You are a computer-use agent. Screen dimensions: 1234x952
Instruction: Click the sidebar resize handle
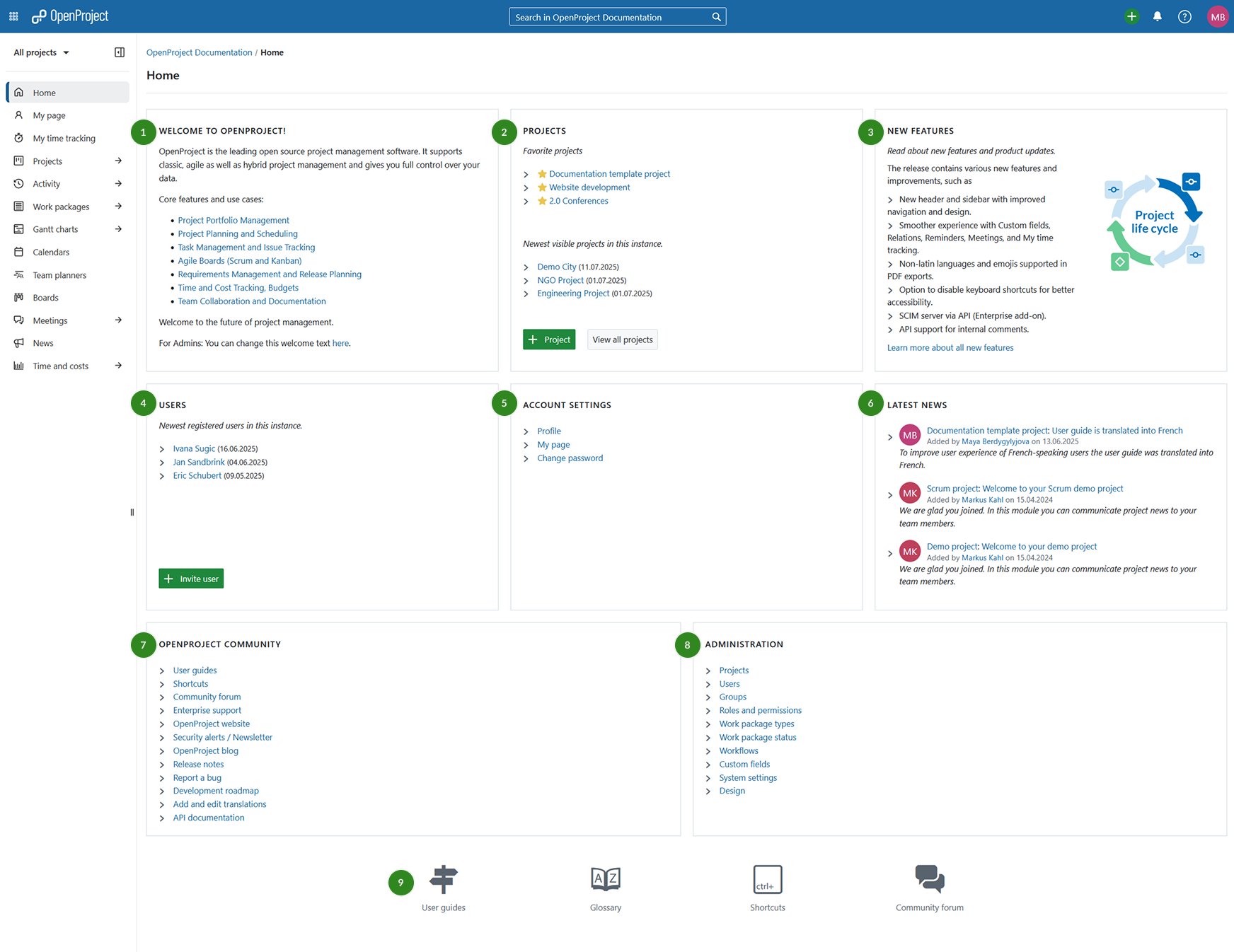(132, 512)
